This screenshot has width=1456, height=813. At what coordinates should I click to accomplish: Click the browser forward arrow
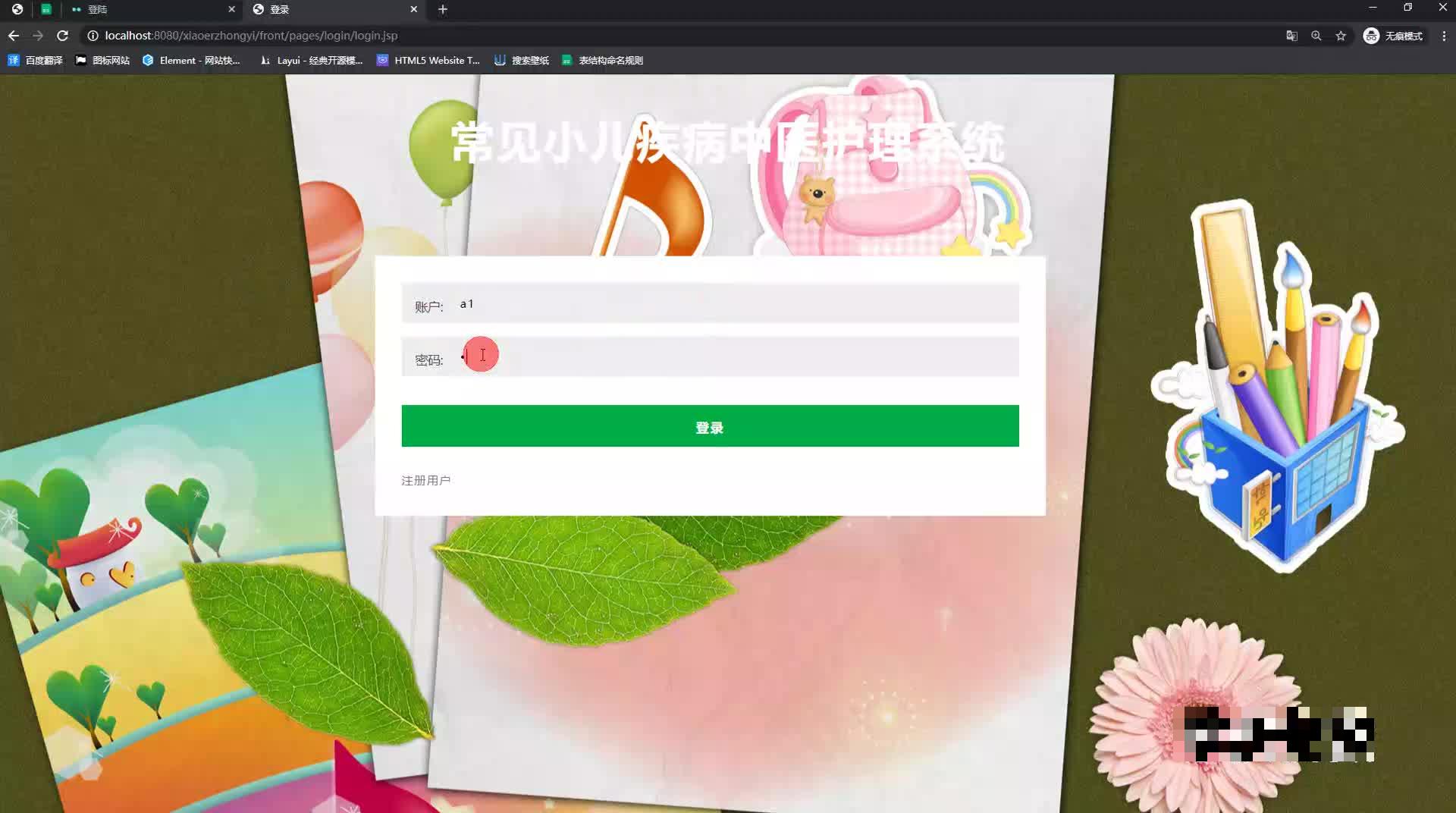click(38, 36)
